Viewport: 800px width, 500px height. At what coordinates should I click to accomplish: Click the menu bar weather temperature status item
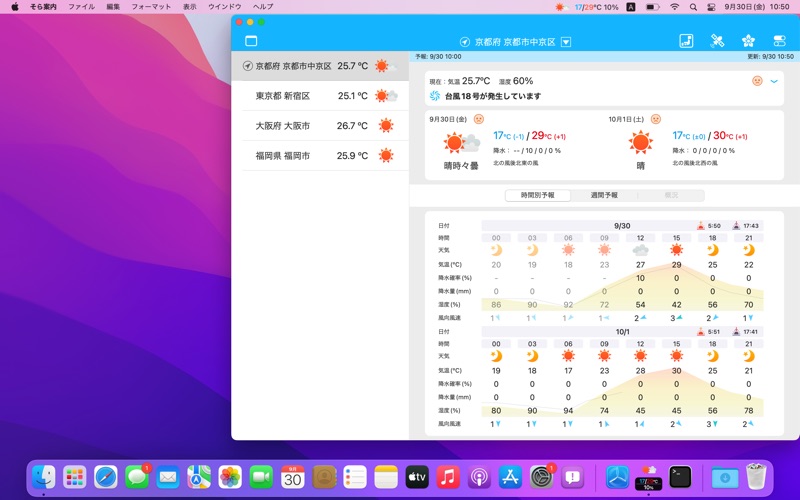coord(588,7)
